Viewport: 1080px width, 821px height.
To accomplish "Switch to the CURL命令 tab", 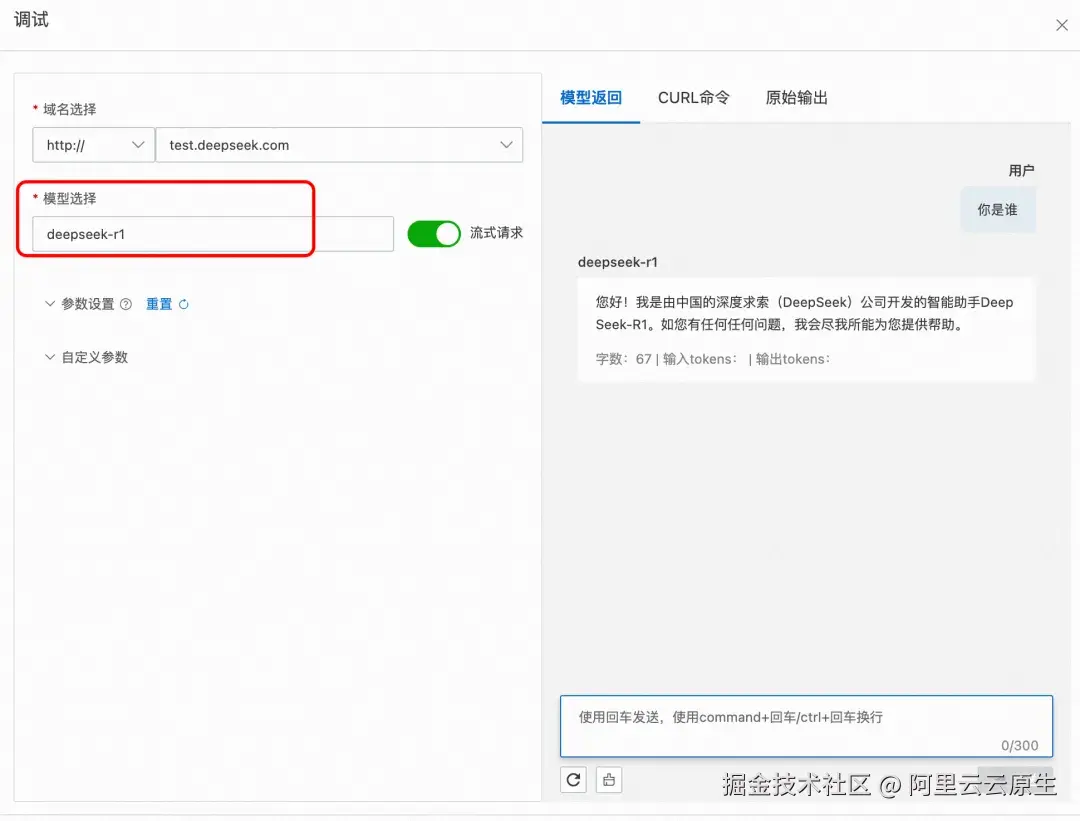I will (x=694, y=97).
